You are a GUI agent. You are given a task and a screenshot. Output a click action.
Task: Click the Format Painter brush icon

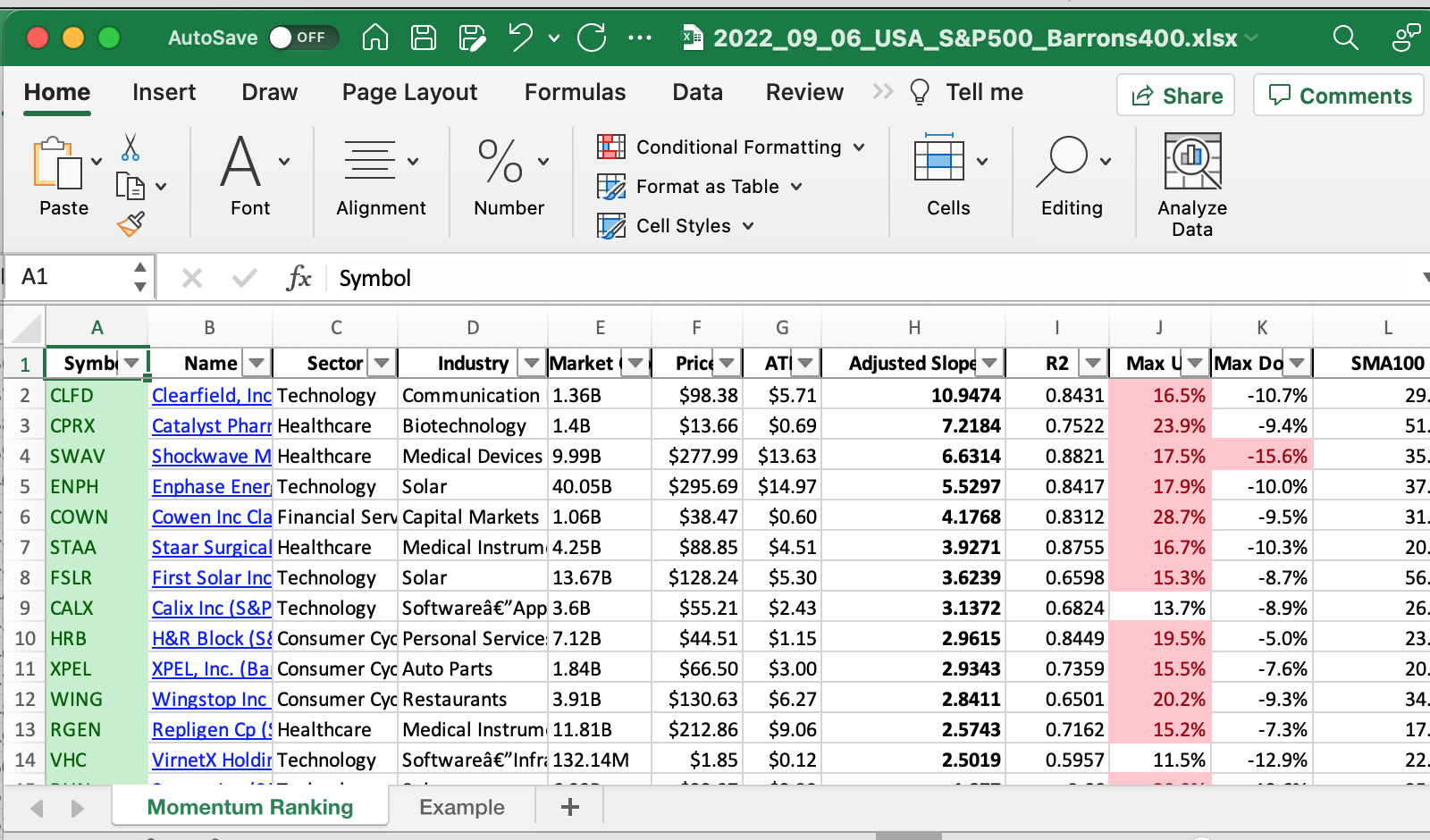[x=130, y=224]
